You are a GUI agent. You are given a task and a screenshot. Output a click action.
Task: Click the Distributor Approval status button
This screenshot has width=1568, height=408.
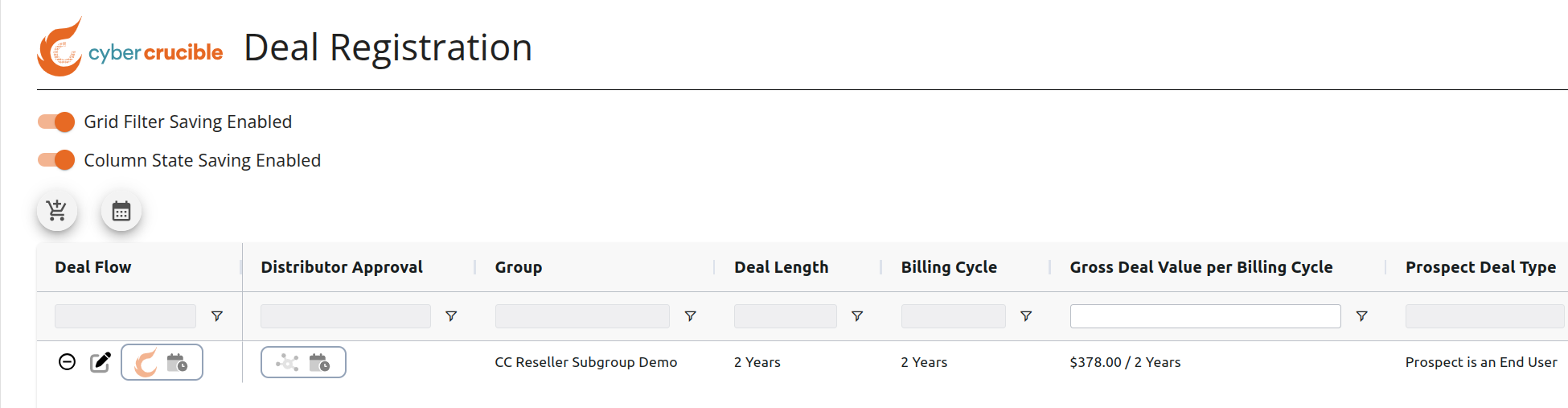click(x=303, y=362)
